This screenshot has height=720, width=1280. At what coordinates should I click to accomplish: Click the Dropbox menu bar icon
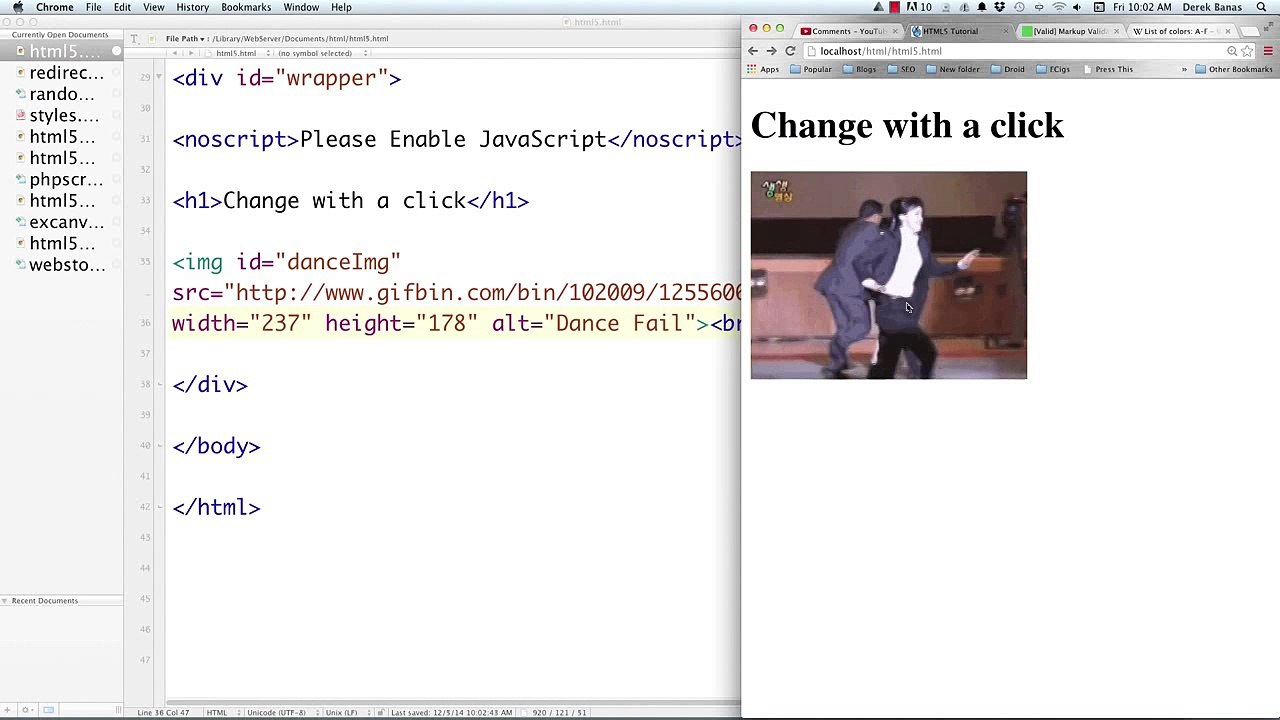(x=999, y=7)
